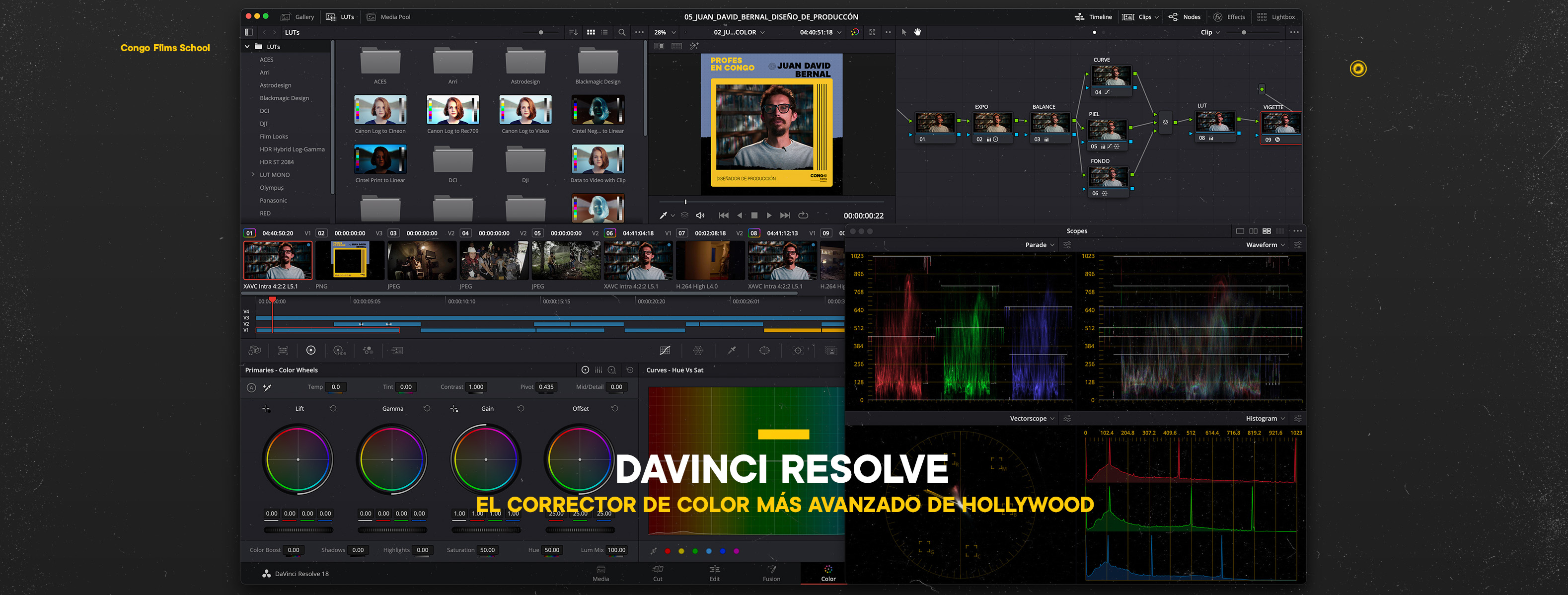Open the Motion Effects palette icon
Screen dimensions: 1568x595
coord(397,351)
